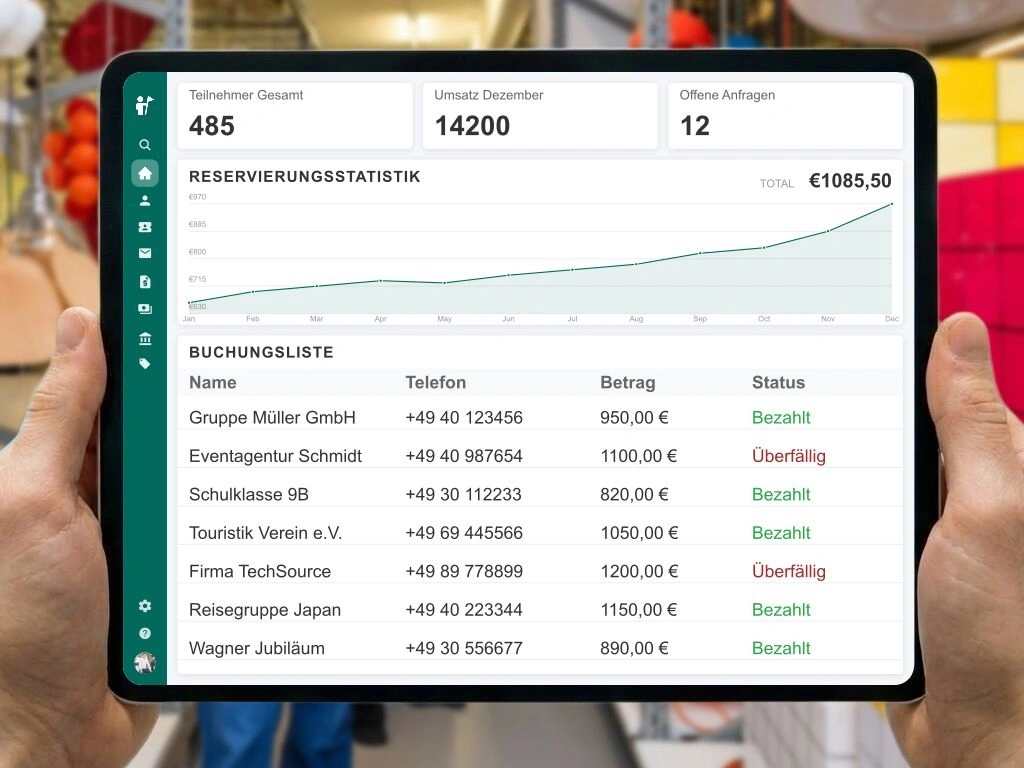
Task: Sort the list by Name column header
Action: point(213,382)
